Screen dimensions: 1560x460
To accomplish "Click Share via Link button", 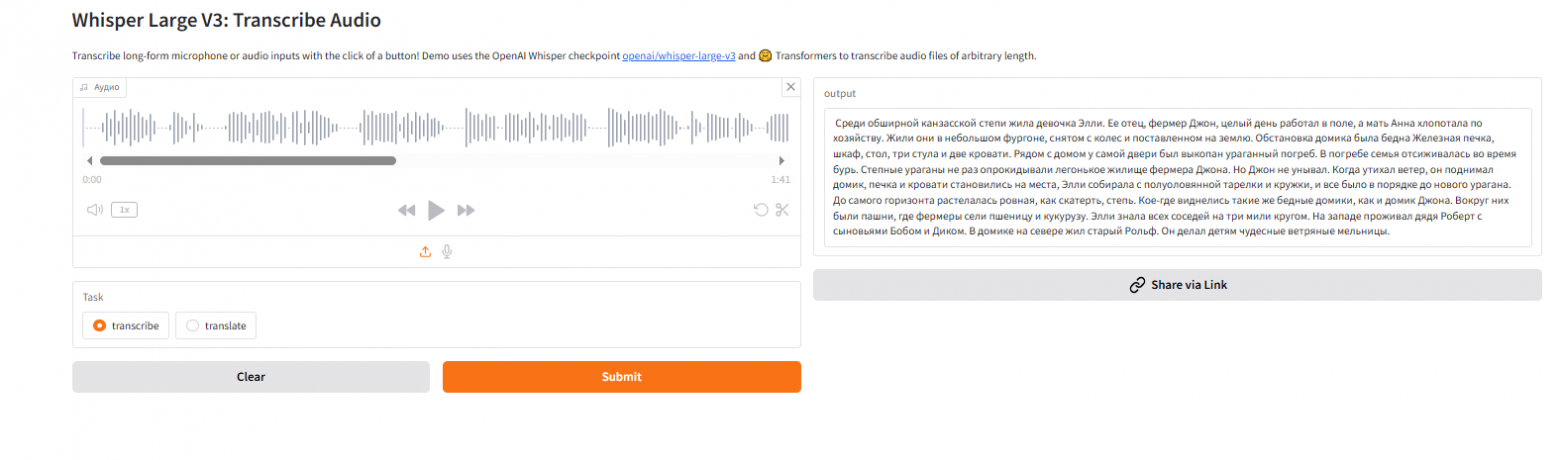I will click(x=1177, y=285).
